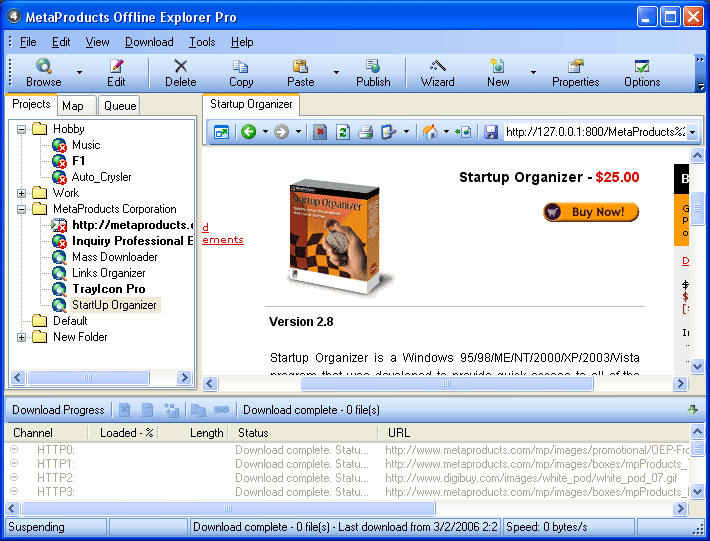Open Options from the toolbar
Screen dimensions: 710x541
tap(642, 72)
